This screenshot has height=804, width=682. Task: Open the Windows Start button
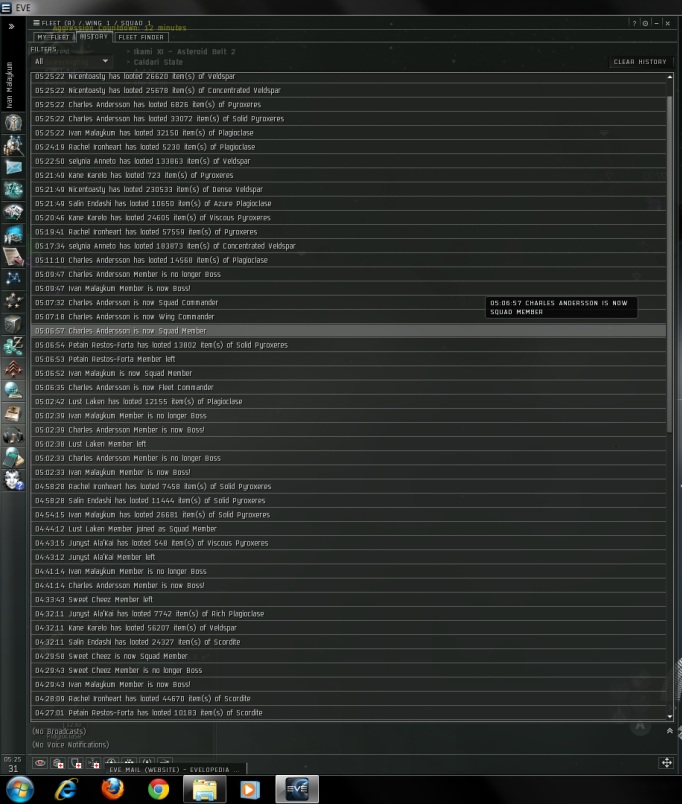tap(20, 789)
